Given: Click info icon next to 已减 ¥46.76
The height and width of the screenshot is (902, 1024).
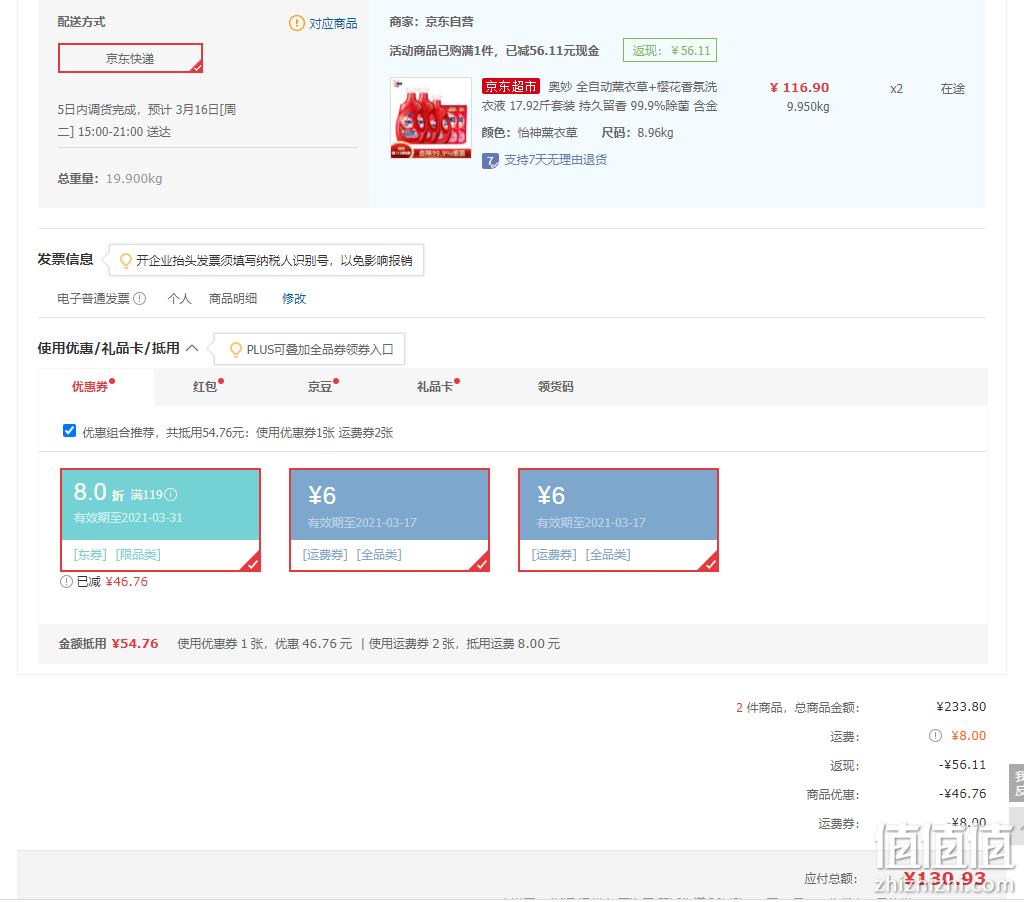Looking at the screenshot, I should point(66,581).
